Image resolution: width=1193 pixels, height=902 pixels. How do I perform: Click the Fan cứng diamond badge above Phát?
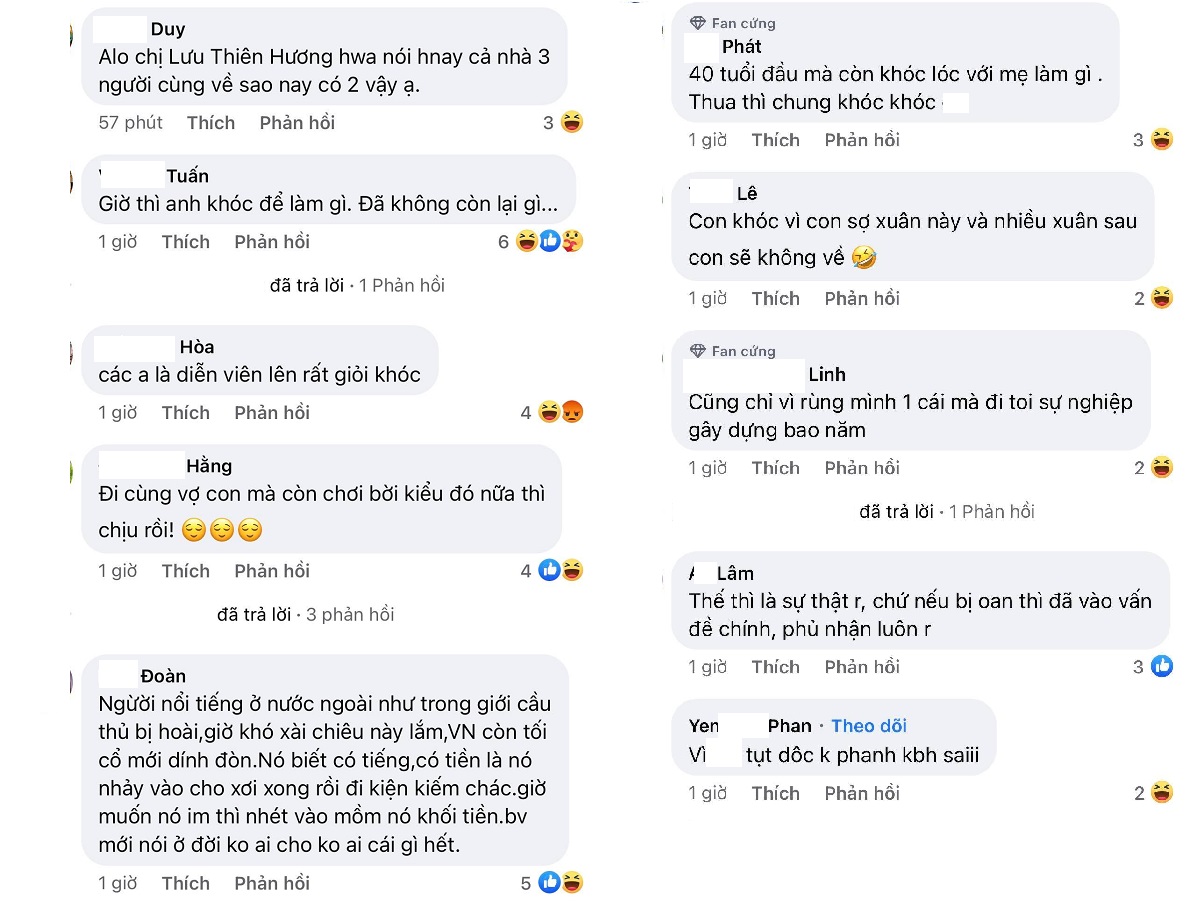[698, 23]
